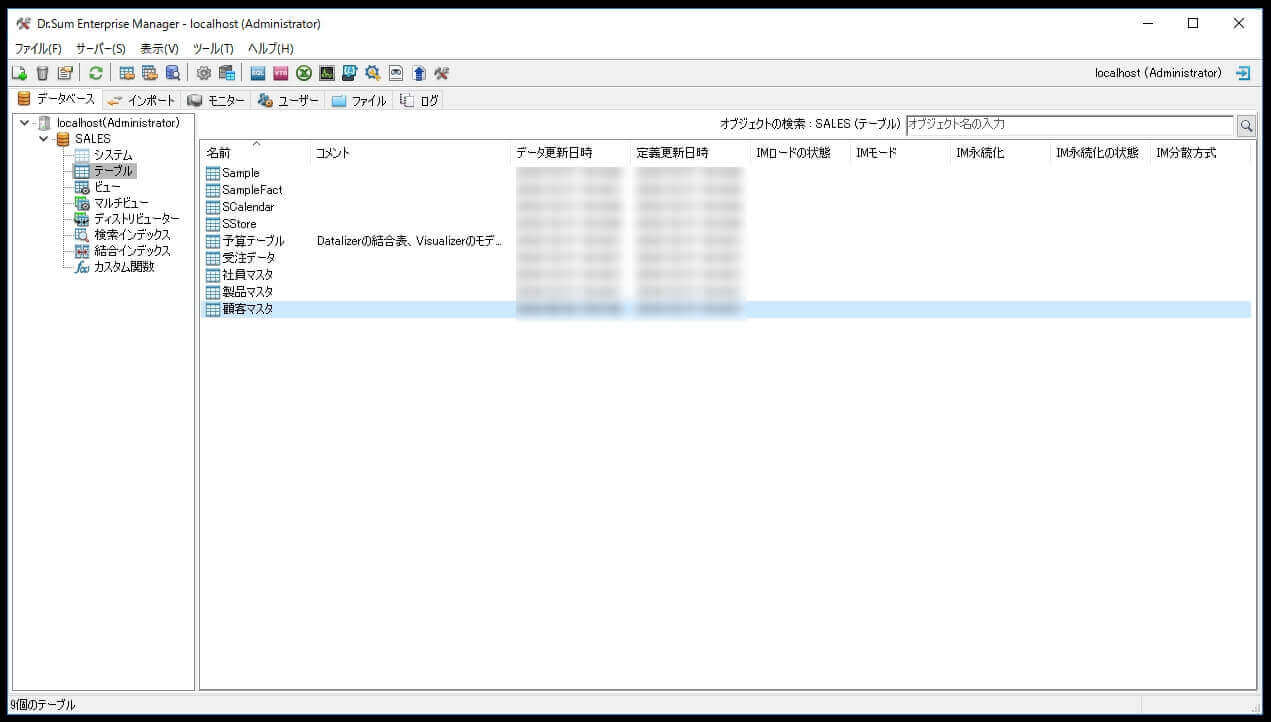Click the logout icon at top right

pos(1243,72)
